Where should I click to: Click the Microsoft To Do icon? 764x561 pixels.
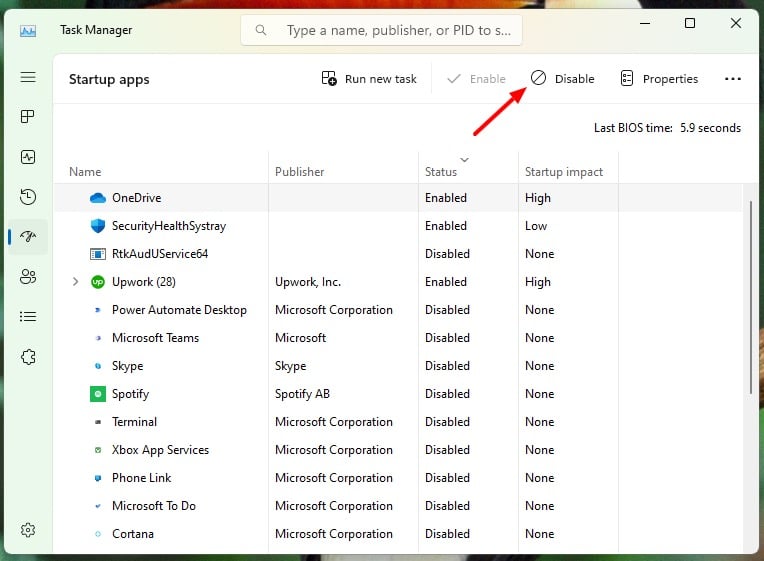tap(98, 506)
